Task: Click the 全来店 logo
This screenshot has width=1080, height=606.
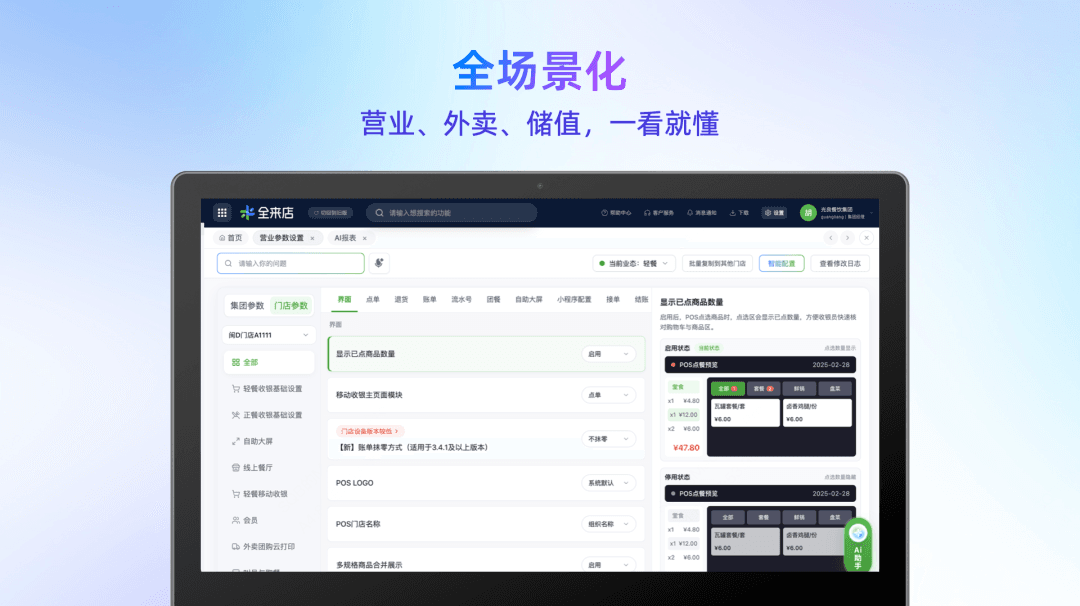Action: tap(267, 213)
